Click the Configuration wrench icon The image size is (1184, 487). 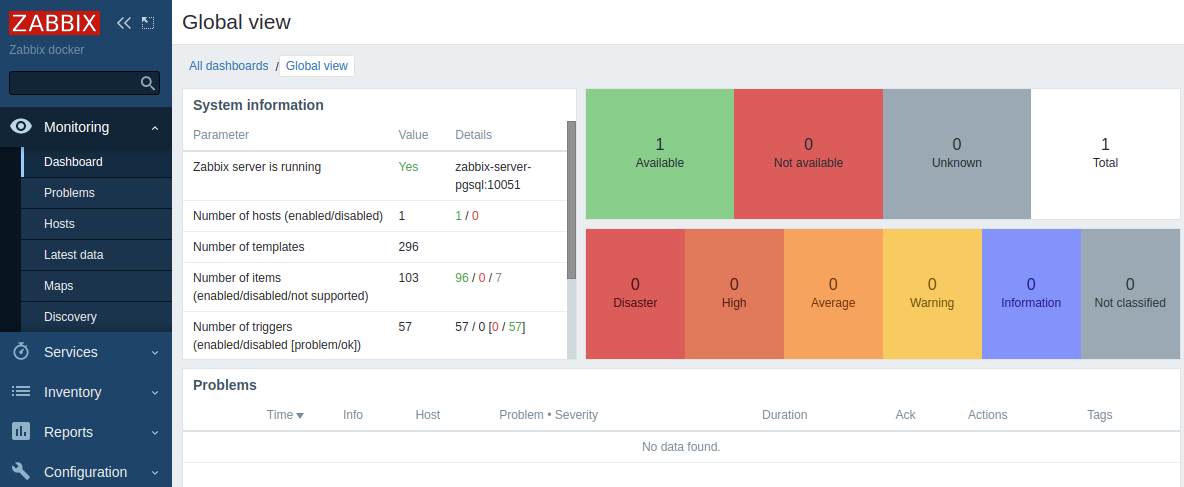click(21, 471)
